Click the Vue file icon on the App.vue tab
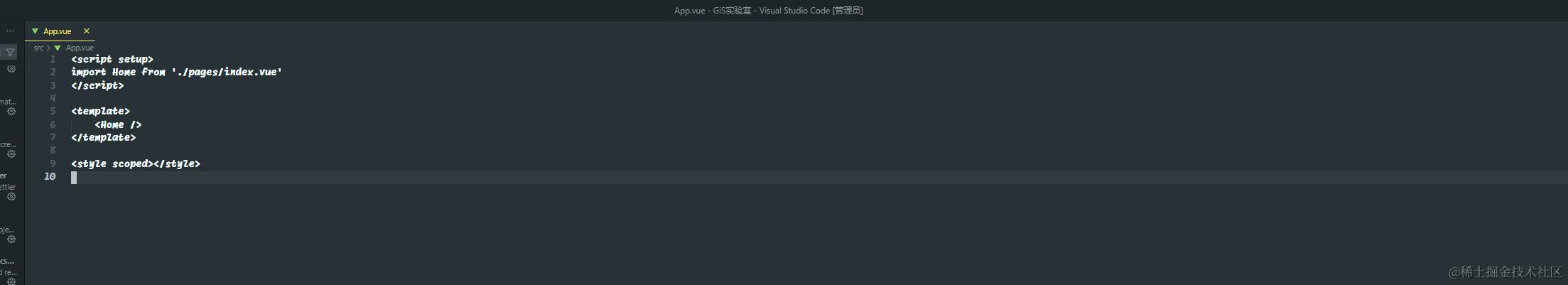Screen dimensions: 1568x285 (35, 31)
